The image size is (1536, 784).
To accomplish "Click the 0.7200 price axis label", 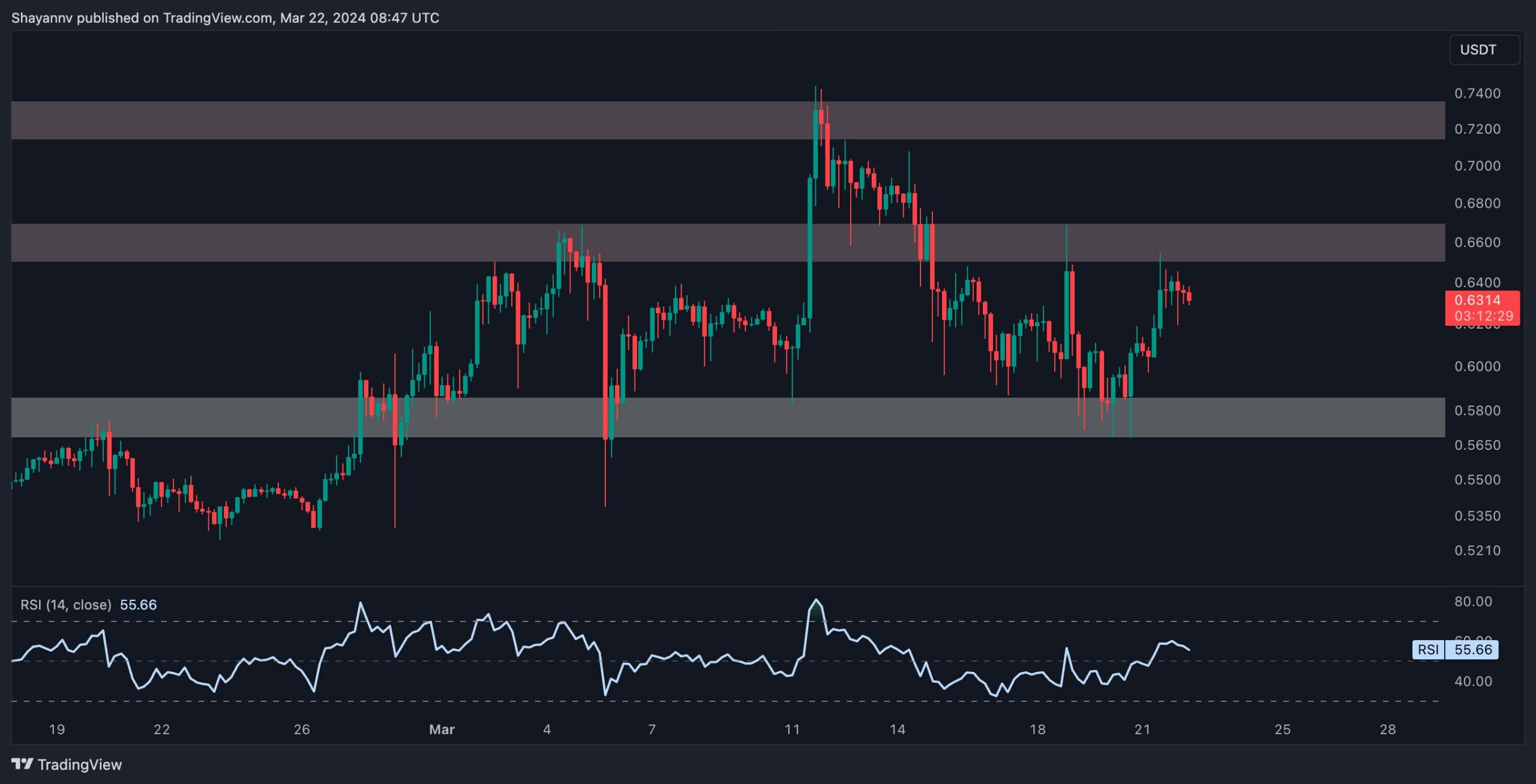I will coord(1477,130).
